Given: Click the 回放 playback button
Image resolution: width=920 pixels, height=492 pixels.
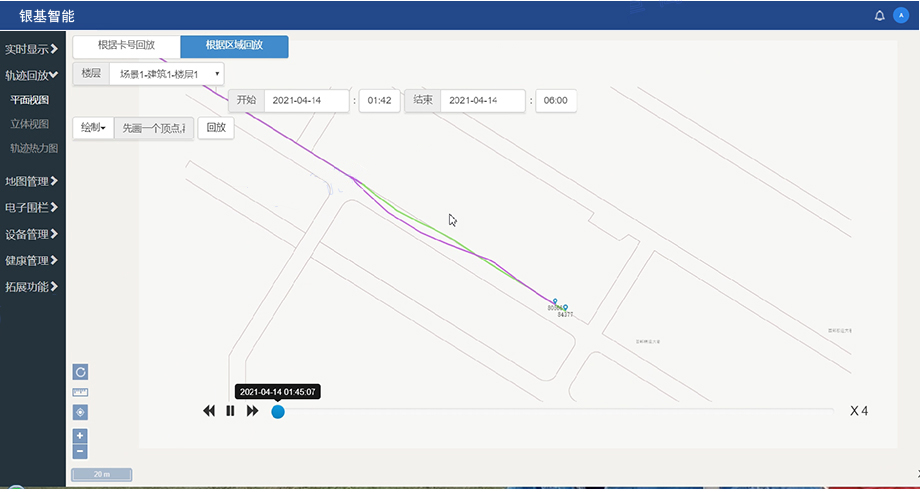Looking at the screenshot, I should pyautogui.click(x=216, y=128).
